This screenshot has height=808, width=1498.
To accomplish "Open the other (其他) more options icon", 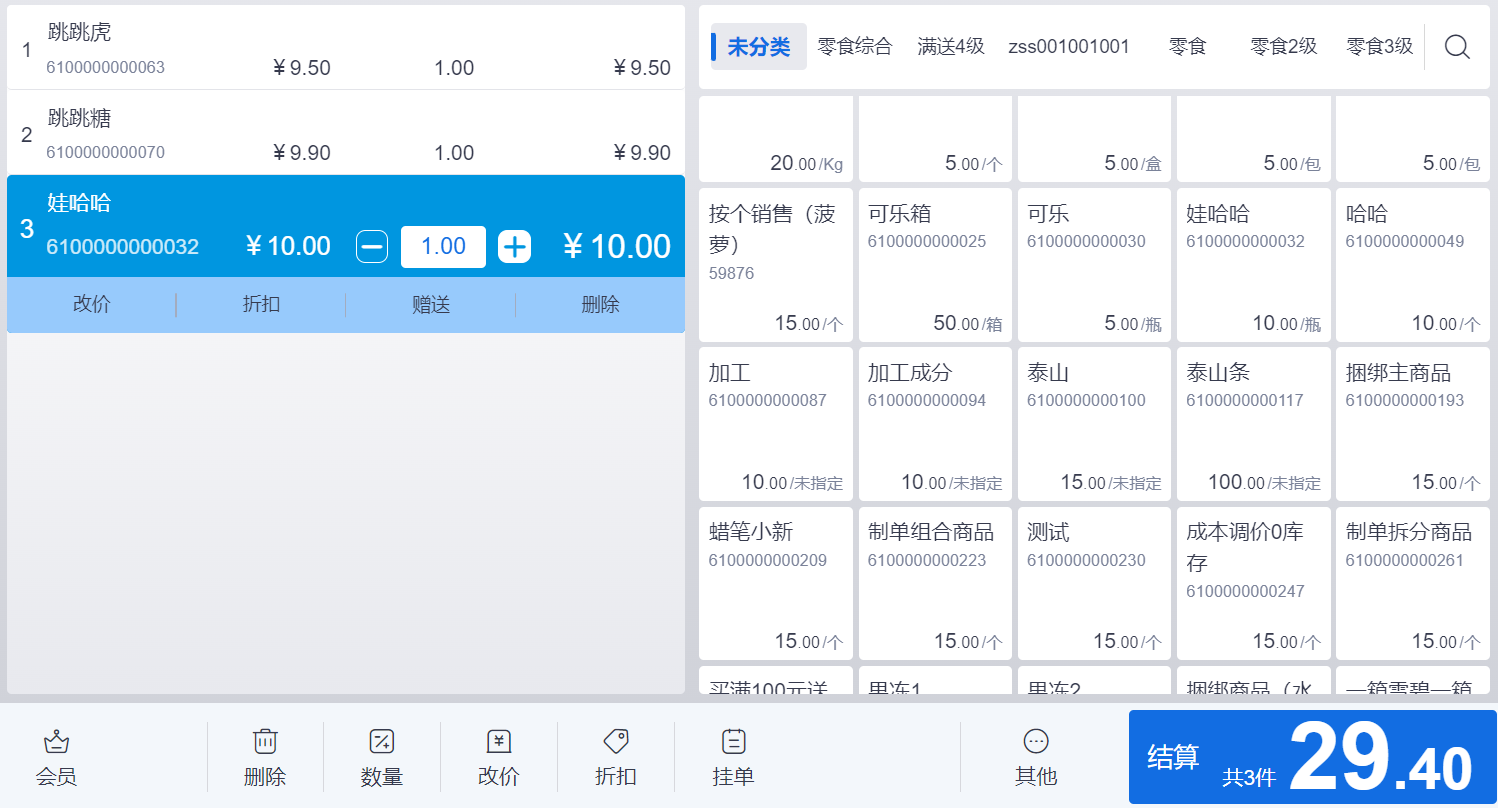I will (1036, 742).
